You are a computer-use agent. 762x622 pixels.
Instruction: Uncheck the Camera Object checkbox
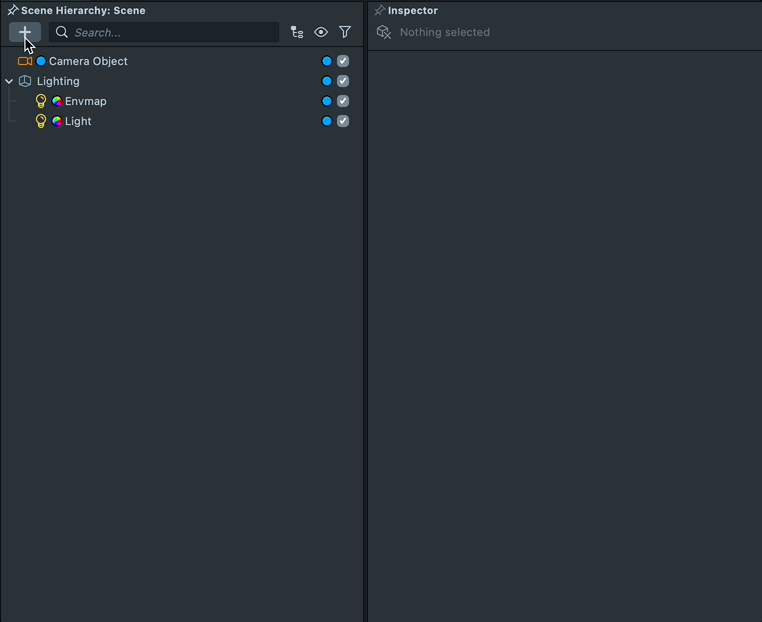[x=343, y=61]
